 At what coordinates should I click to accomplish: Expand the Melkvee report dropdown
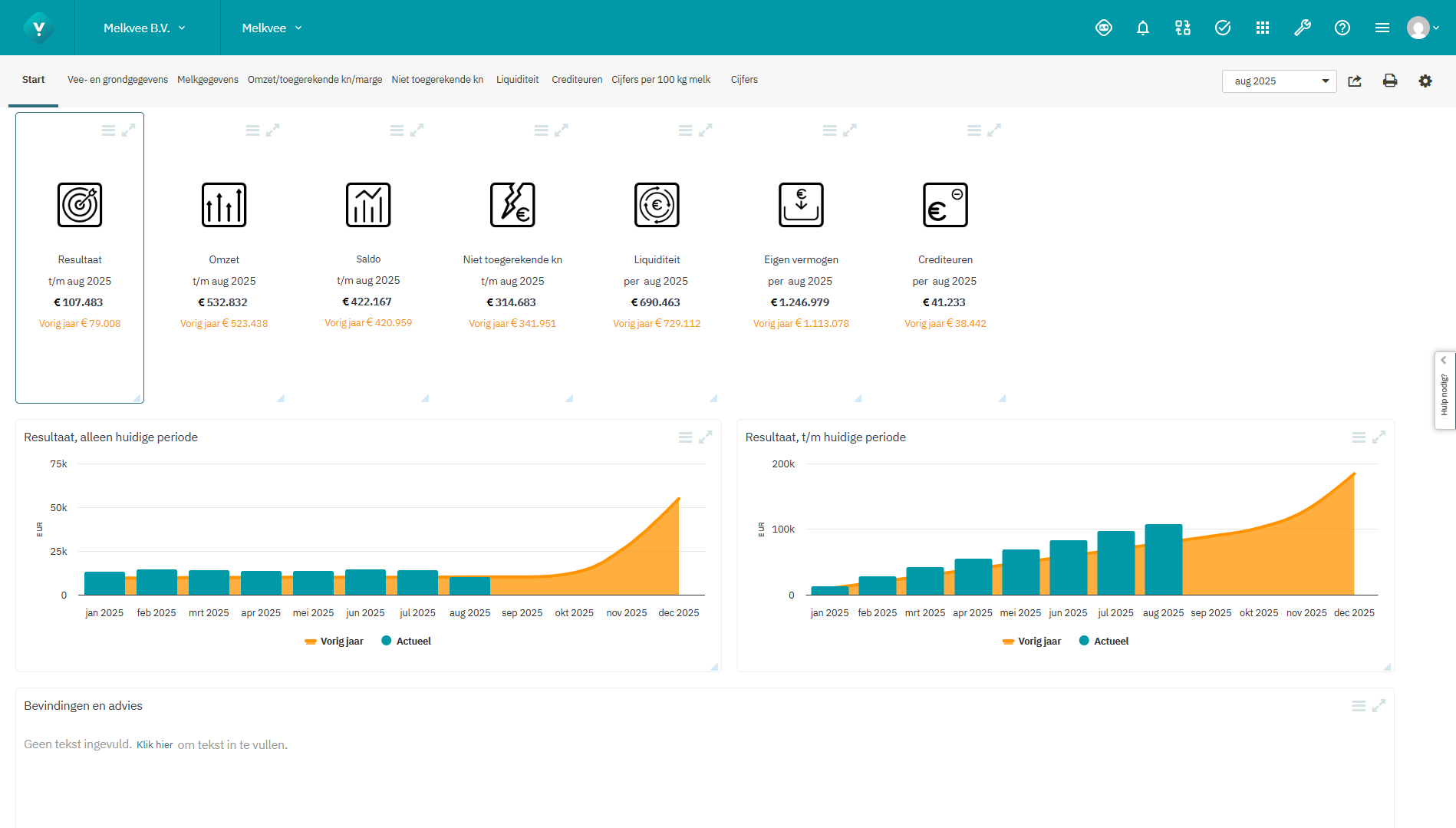tap(272, 28)
